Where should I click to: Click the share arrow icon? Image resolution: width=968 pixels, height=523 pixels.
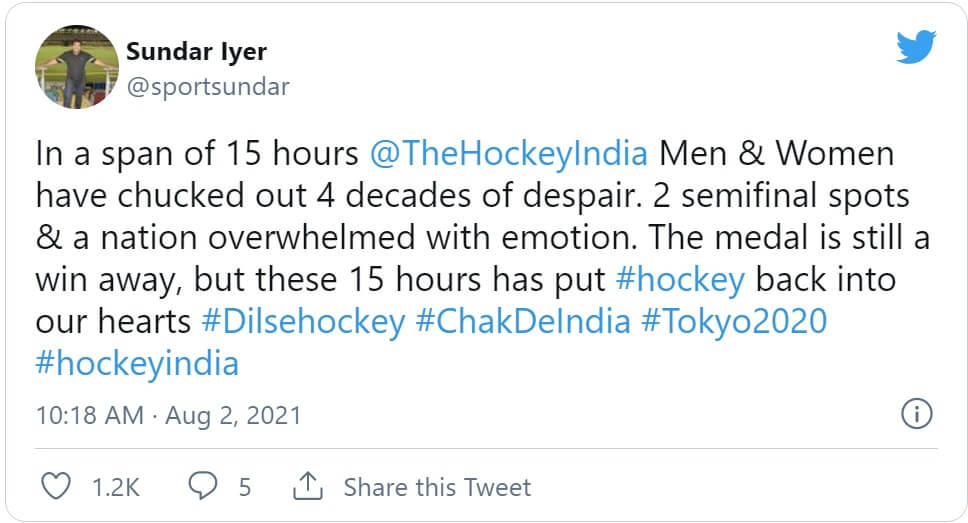pyautogui.click(x=307, y=487)
